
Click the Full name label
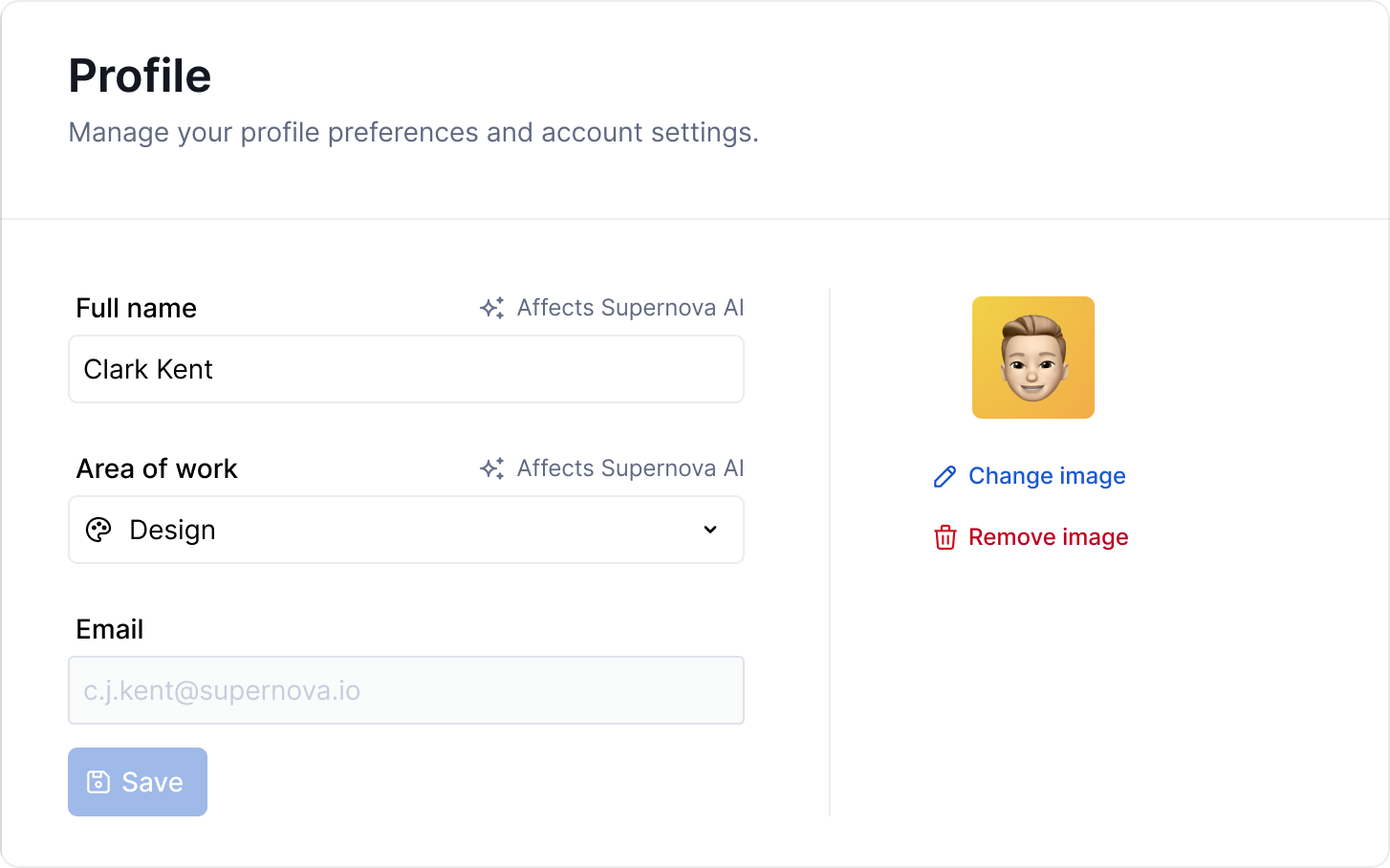(x=136, y=308)
